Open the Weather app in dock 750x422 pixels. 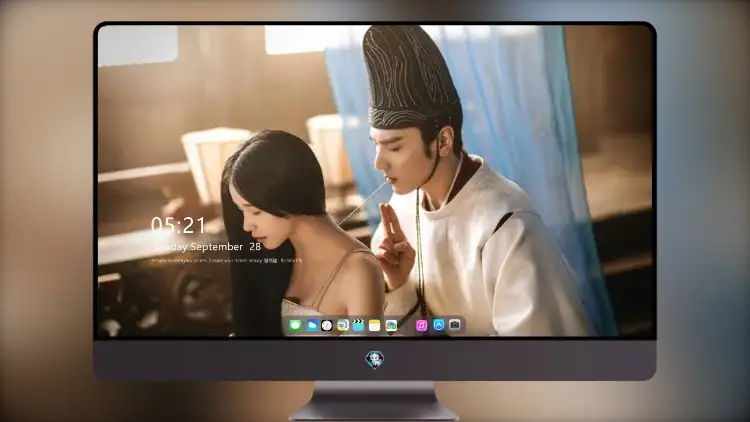tap(311, 326)
